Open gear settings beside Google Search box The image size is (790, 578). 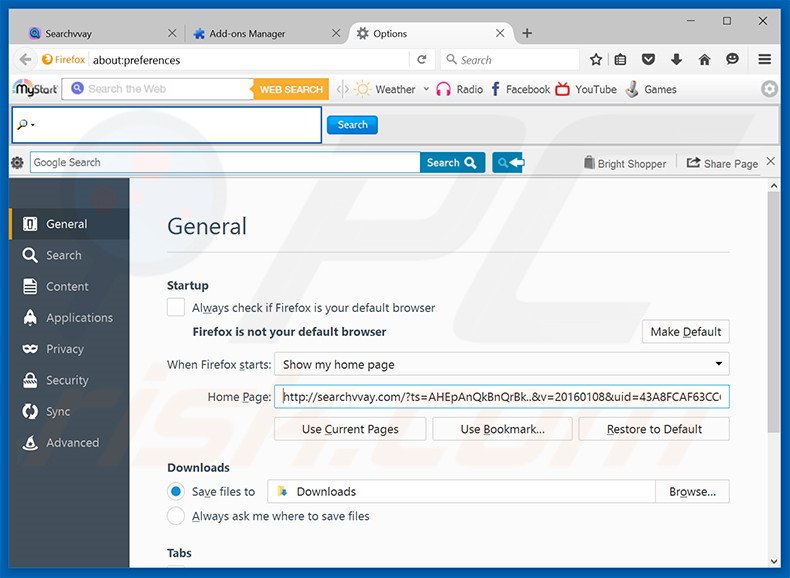pyautogui.click(x=17, y=162)
